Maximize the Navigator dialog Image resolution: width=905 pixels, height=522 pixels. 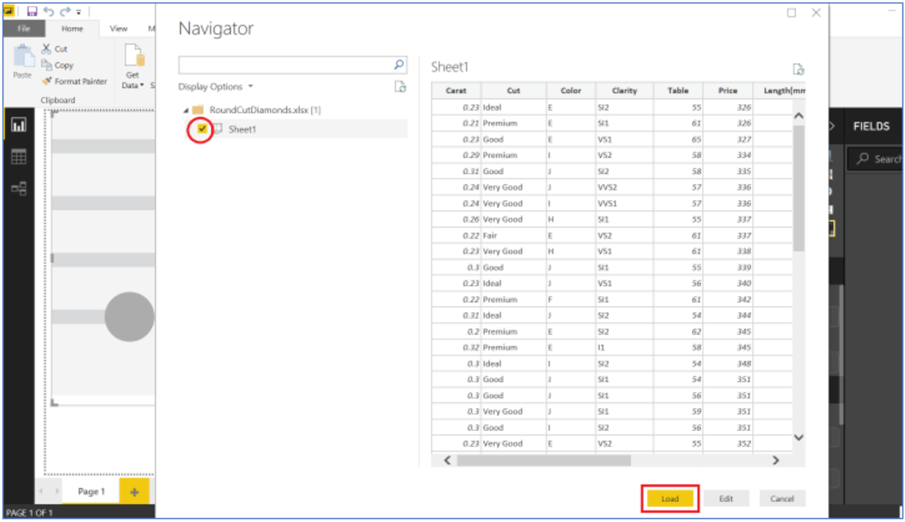pos(791,13)
